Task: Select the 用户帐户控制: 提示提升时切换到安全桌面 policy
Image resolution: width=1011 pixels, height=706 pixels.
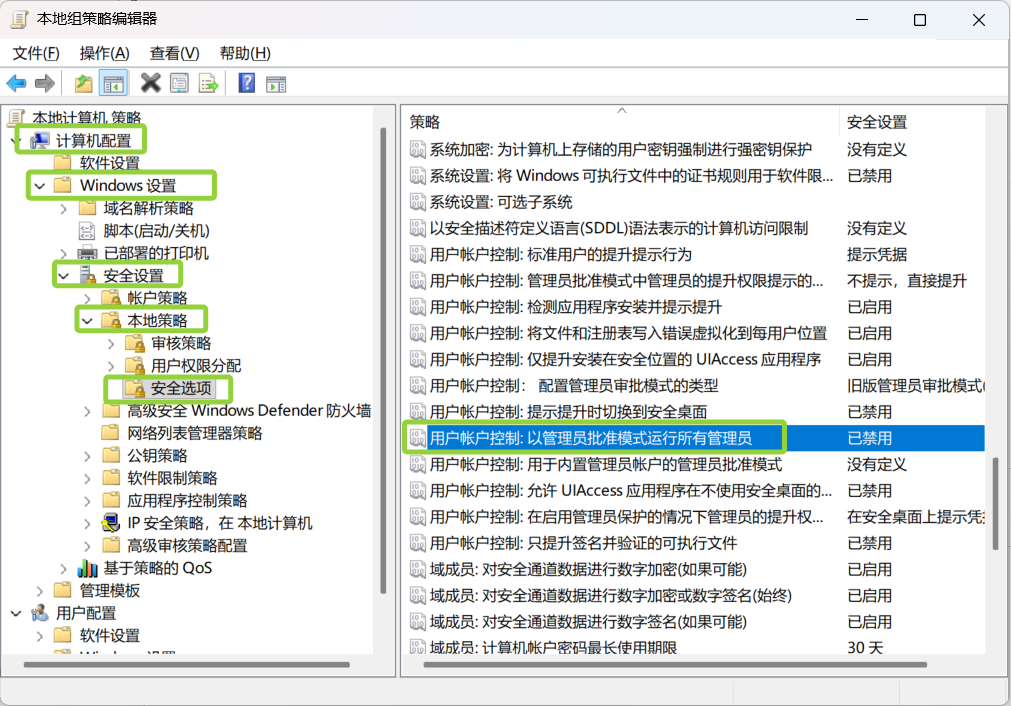Action: (568, 412)
